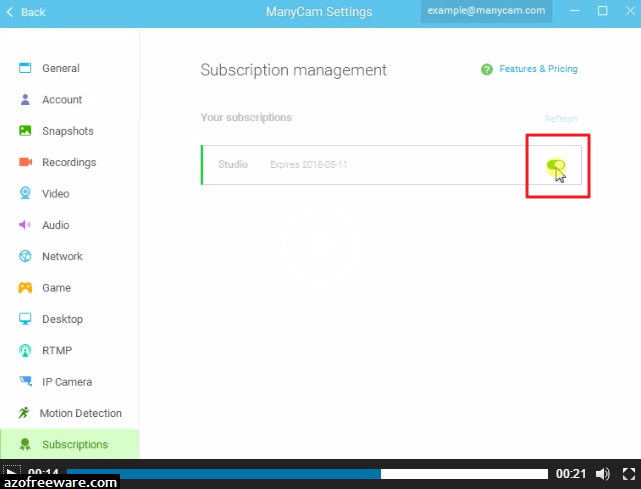The height and width of the screenshot is (489, 641).
Task: Click the Recordings camcorder icon
Action: (25, 162)
